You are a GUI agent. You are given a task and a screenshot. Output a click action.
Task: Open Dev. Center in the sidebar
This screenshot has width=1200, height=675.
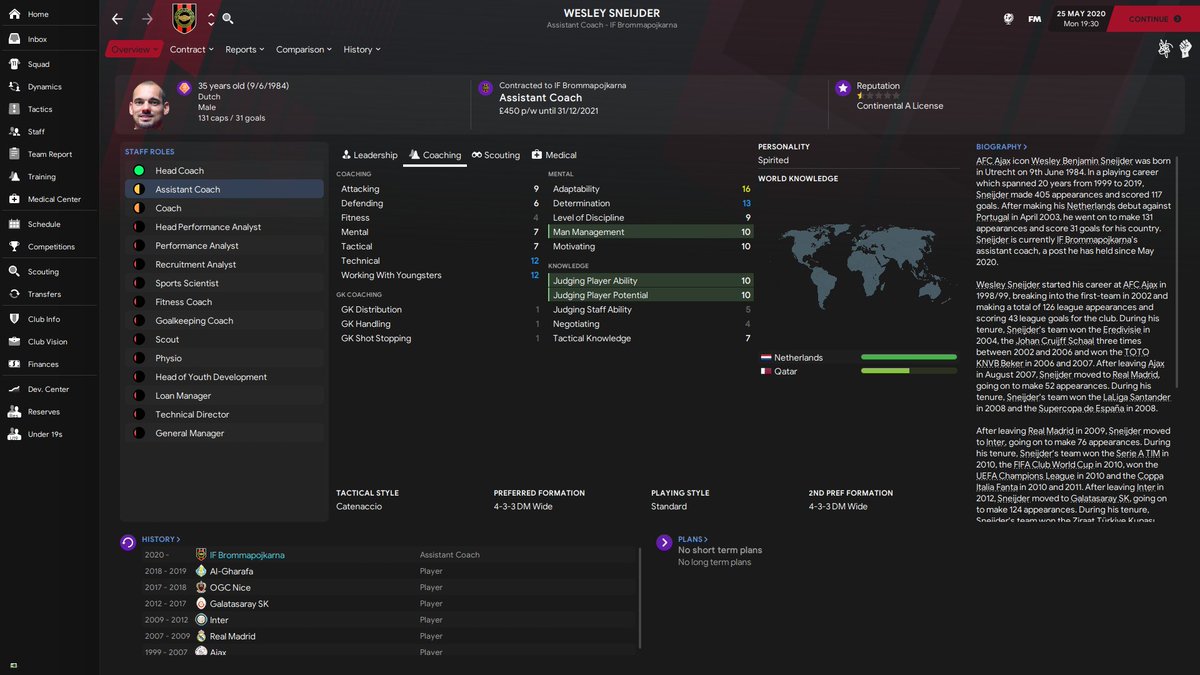tap(49, 389)
